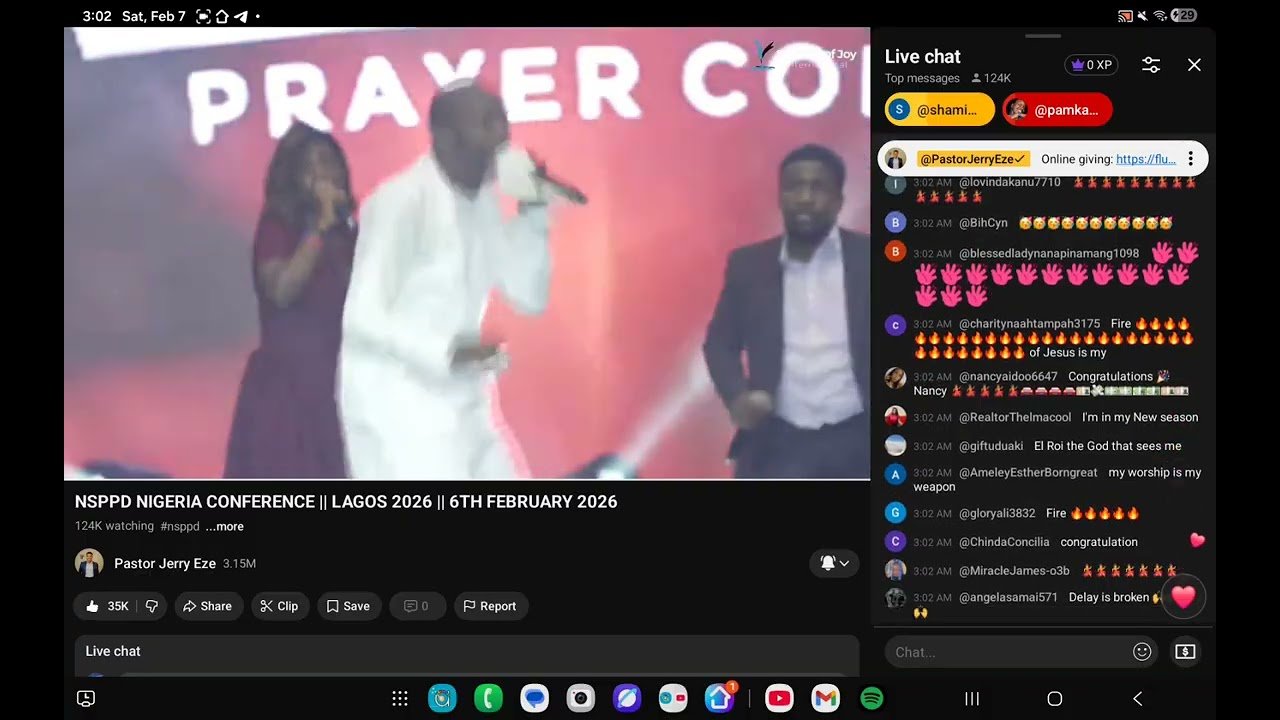
Task: Open the comments counter showing 0
Action: tap(417, 606)
